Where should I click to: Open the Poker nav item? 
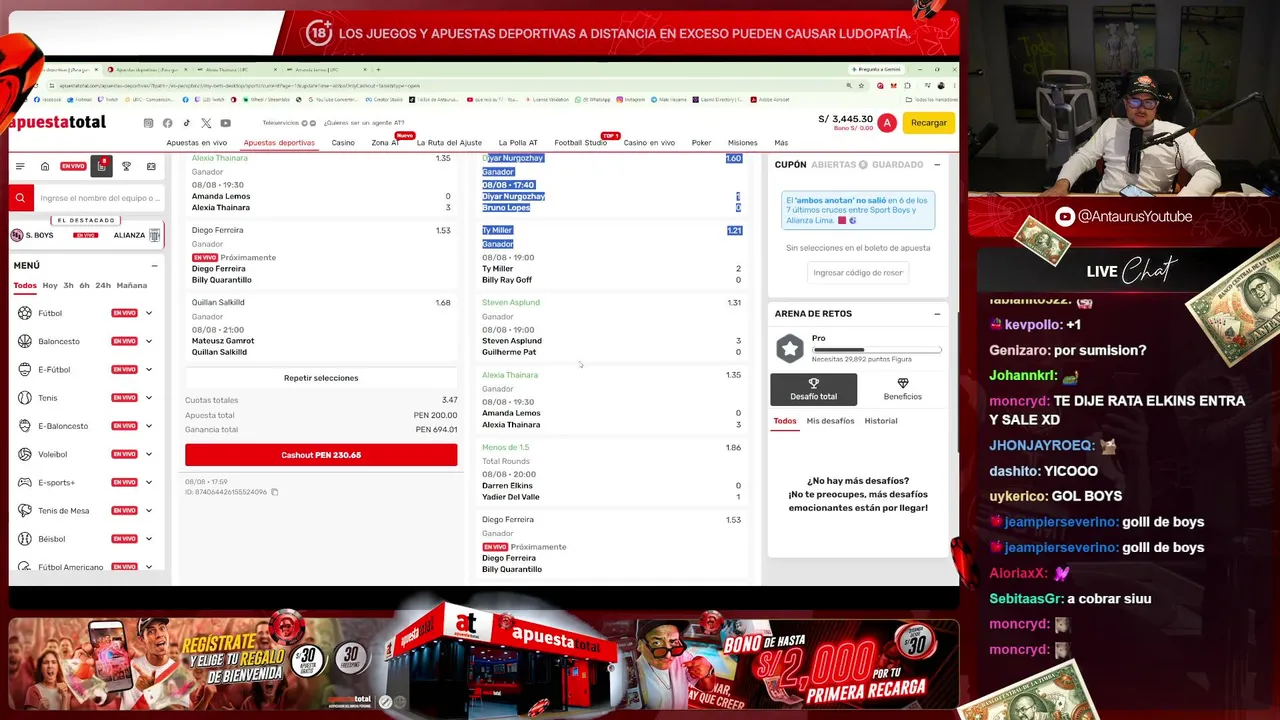pyautogui.click(x=701, y=143)
